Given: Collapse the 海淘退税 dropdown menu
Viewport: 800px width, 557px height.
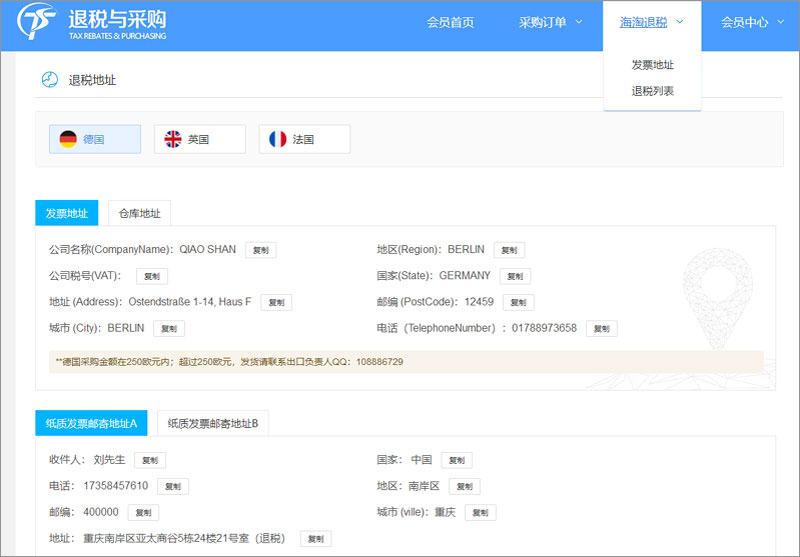Looking at the screenshot, I should [x=651, y=23].
